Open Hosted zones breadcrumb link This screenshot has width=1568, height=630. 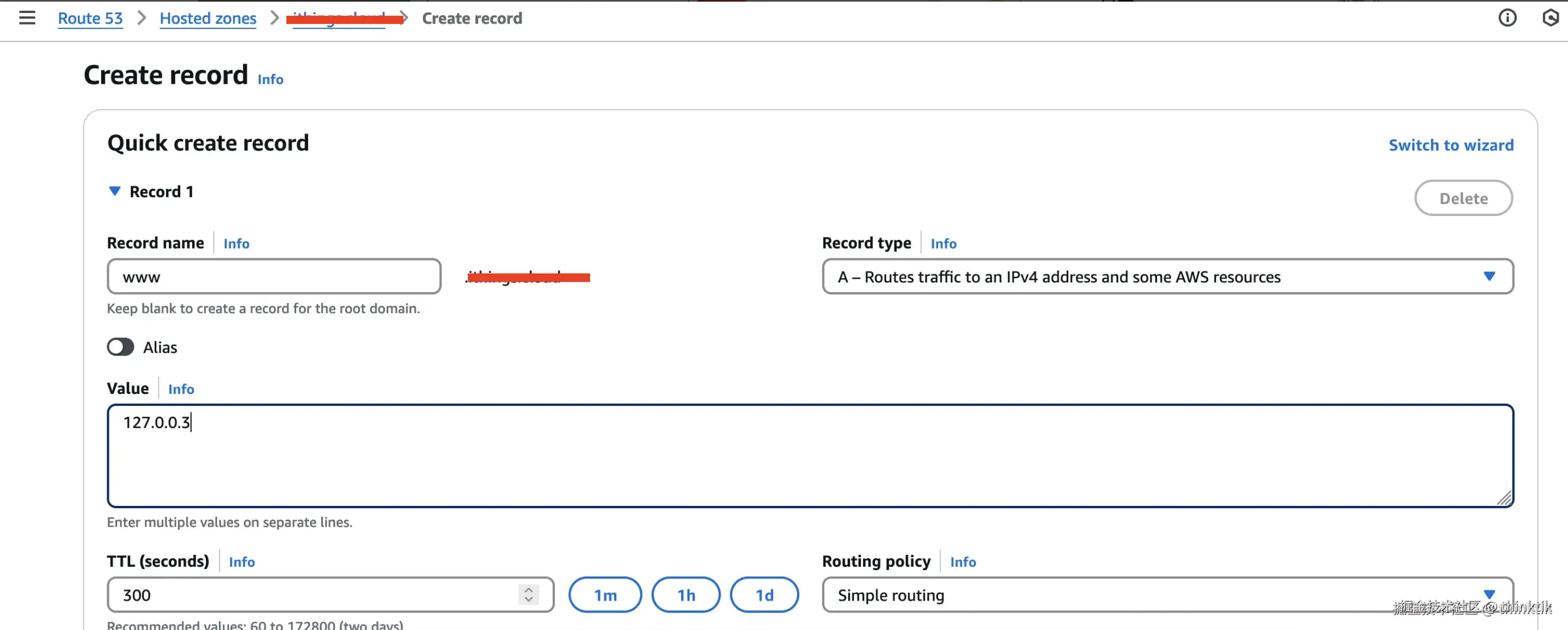pyautogui.click(x=207, y=19)
